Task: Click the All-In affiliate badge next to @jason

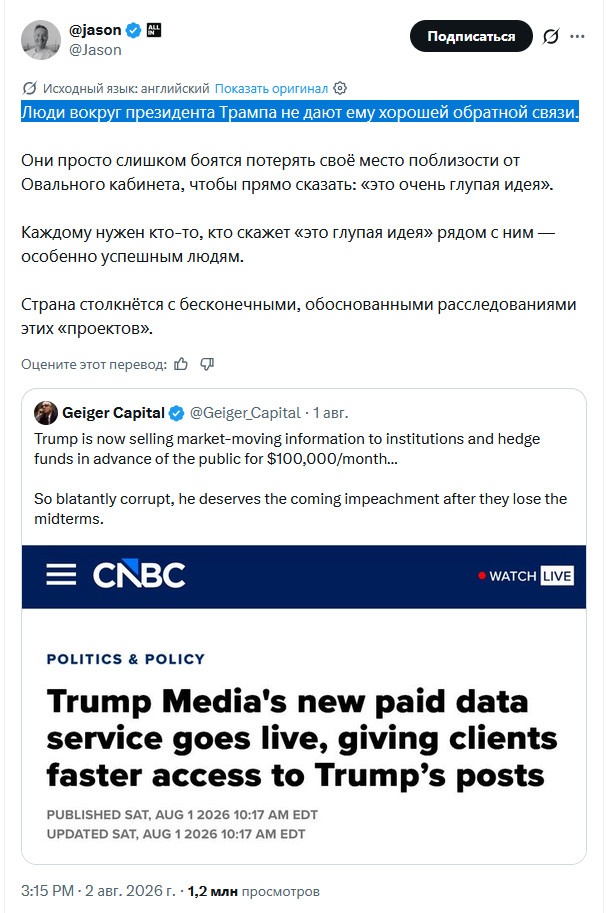Action: pos(154,30)
